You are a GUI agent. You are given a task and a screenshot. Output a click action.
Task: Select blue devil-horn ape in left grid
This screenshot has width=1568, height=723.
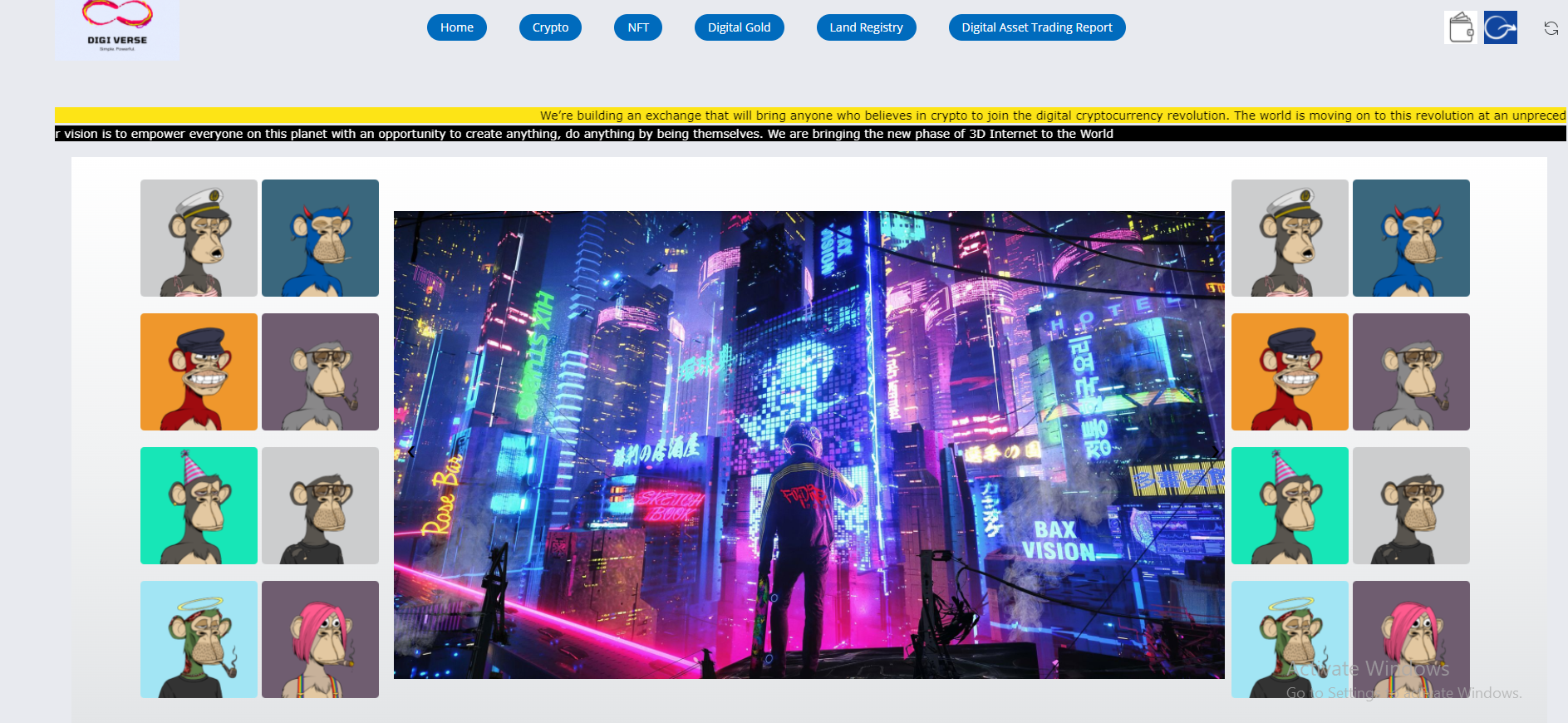pyautogui.click(x=320, y=238)
